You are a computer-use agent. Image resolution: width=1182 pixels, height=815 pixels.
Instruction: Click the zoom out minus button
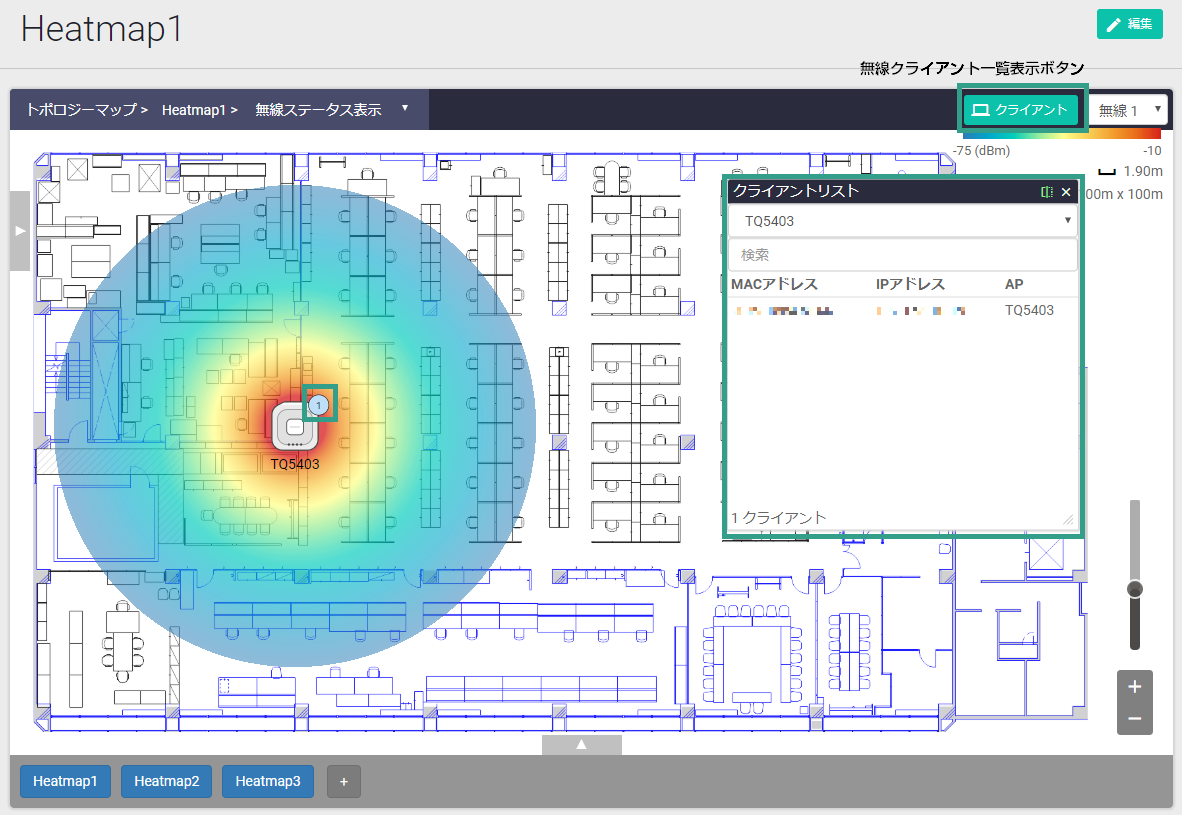pos(1134,718)
